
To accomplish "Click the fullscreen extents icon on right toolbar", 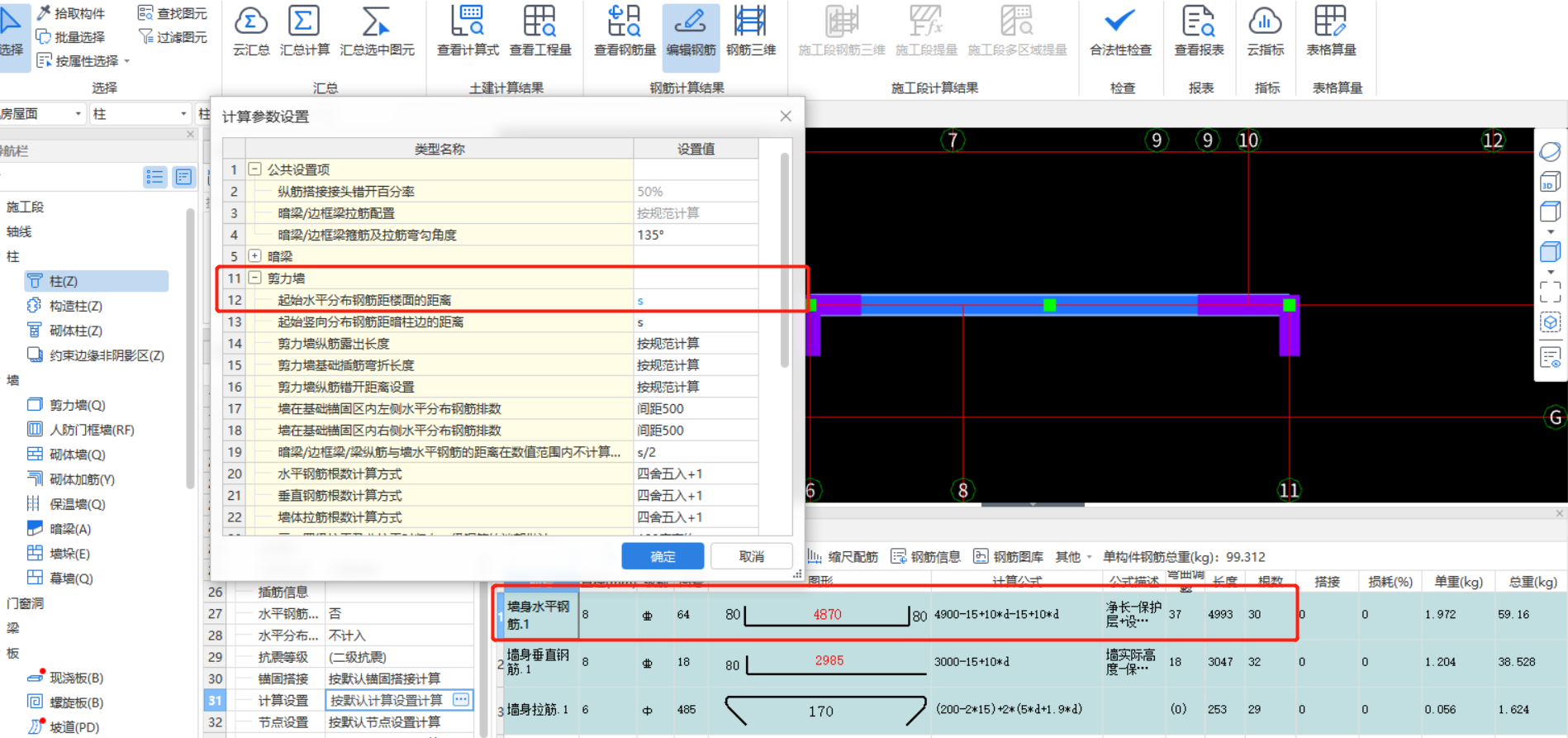I will click(1551, 292).
